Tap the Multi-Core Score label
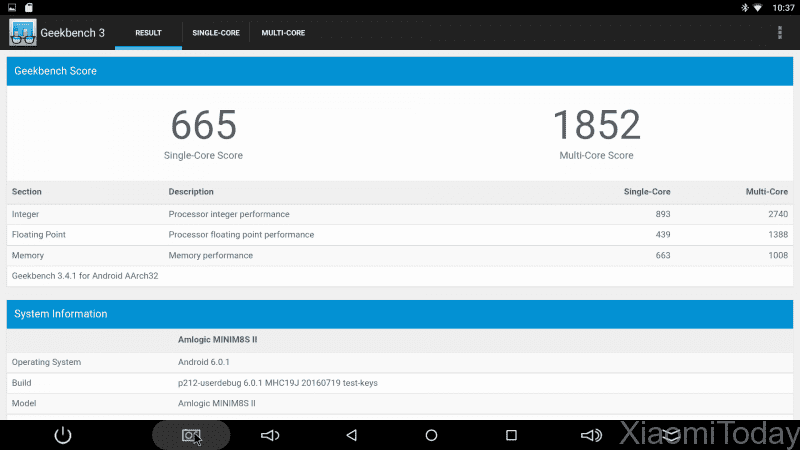 pyautogui.click(x=596, y=156)
